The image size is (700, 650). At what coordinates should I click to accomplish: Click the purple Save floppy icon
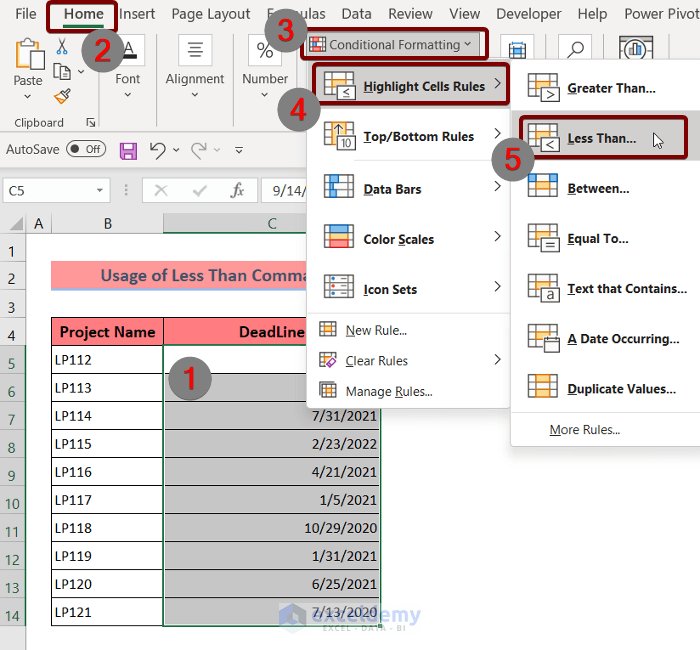[129, 151]
